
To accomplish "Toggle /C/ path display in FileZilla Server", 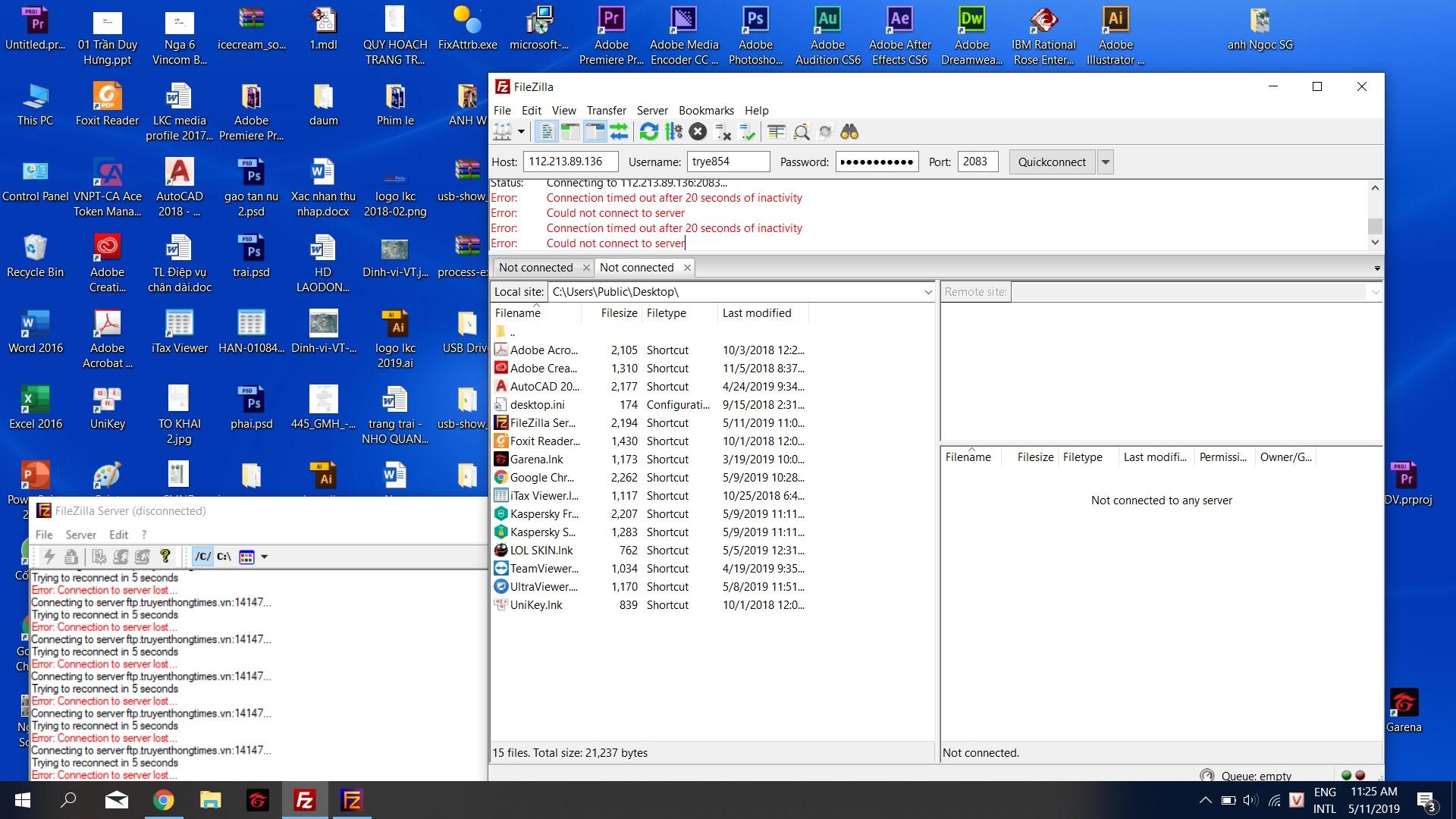I will (x=202, y=557).
